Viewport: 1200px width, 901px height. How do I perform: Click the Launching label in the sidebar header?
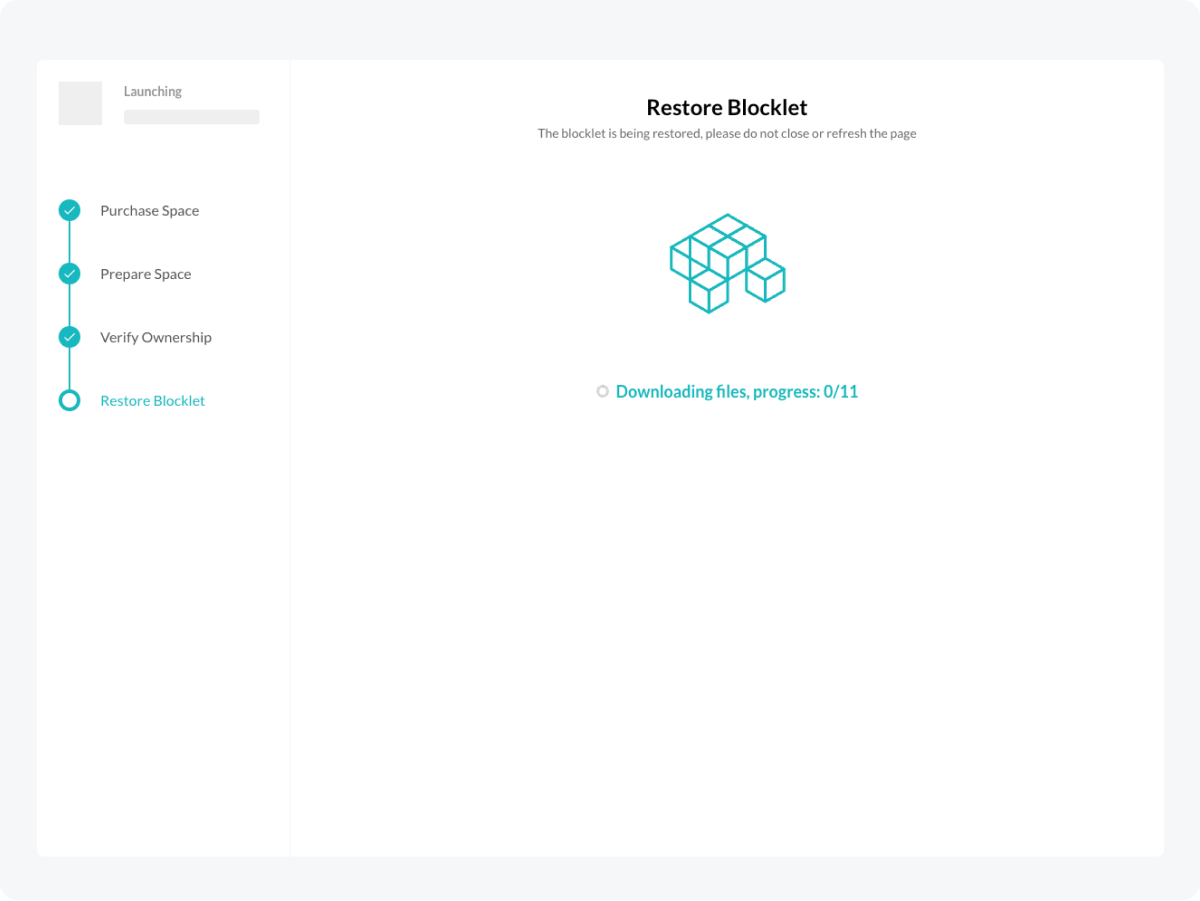click(x=152, y=91)
